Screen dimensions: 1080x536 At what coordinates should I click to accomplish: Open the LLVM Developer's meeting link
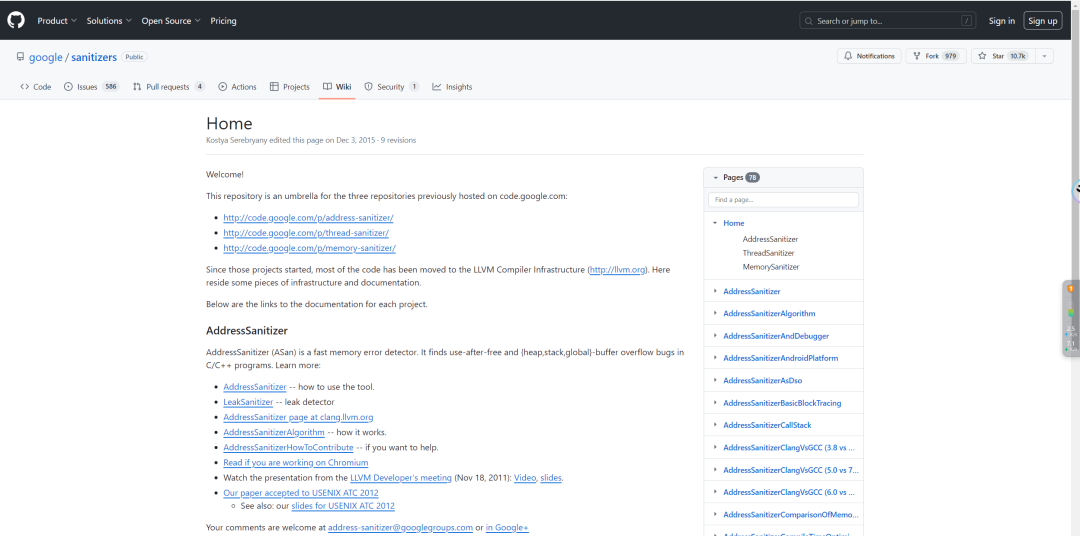click(x=401, y=478)
